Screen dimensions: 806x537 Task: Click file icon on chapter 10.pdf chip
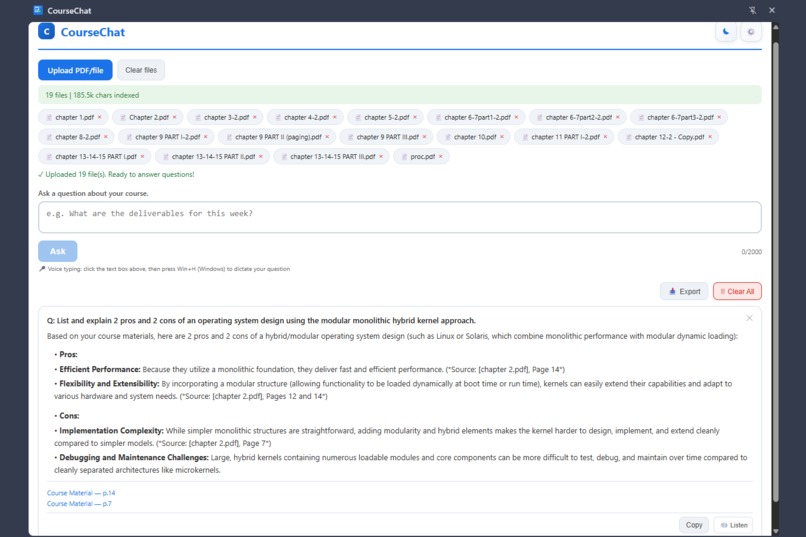coord(448,137)
